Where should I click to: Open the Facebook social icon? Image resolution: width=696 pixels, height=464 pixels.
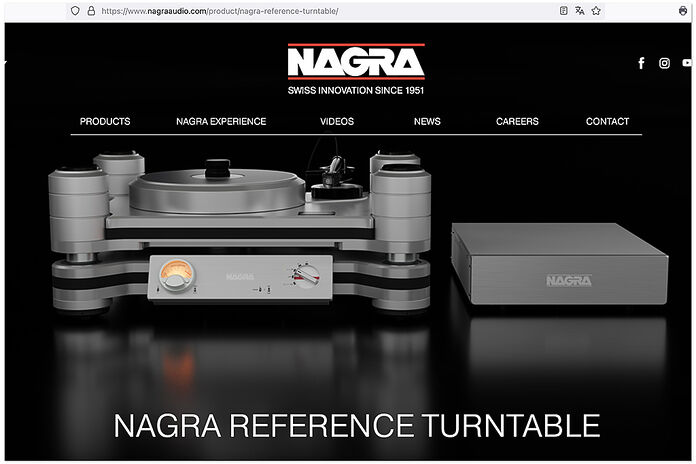(641, 63)
